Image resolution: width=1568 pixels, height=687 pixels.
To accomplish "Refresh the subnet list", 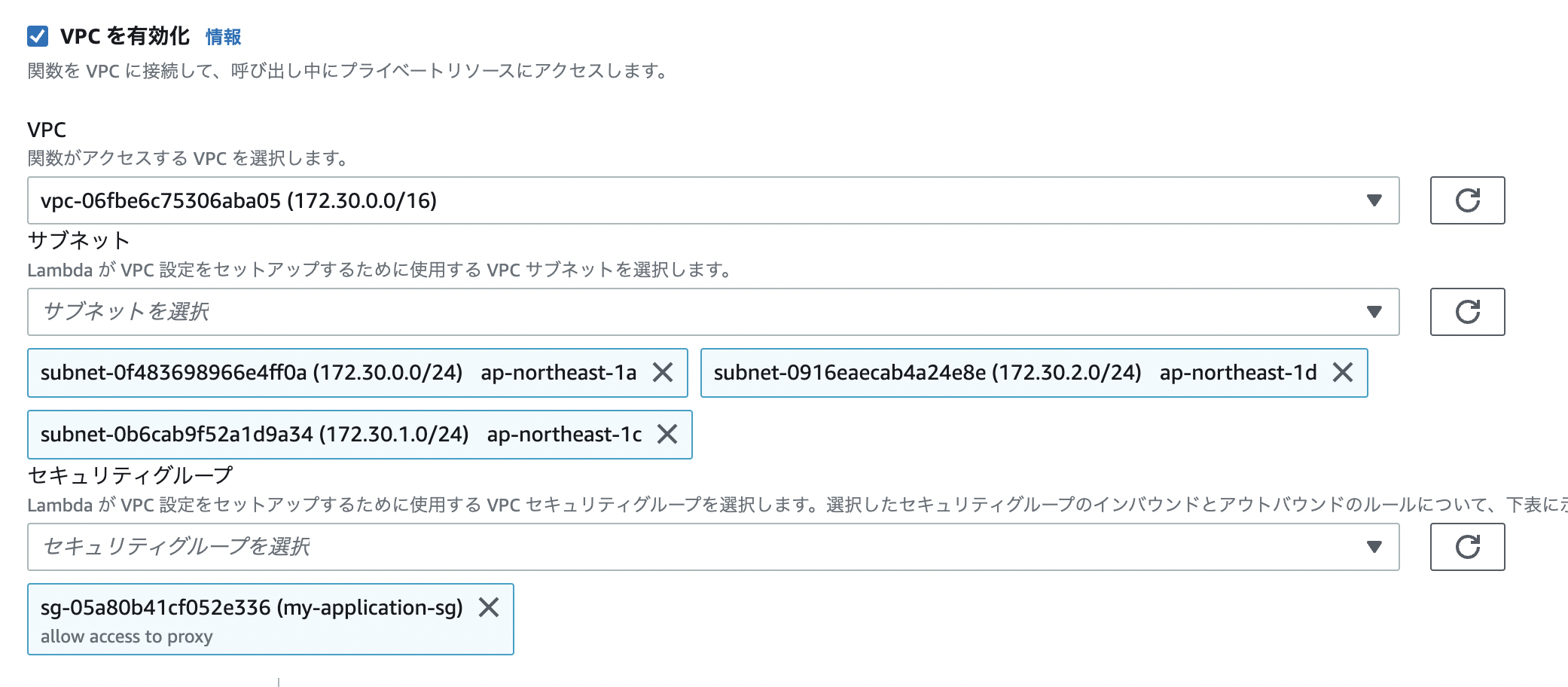I will click(x=1465, y=311).
